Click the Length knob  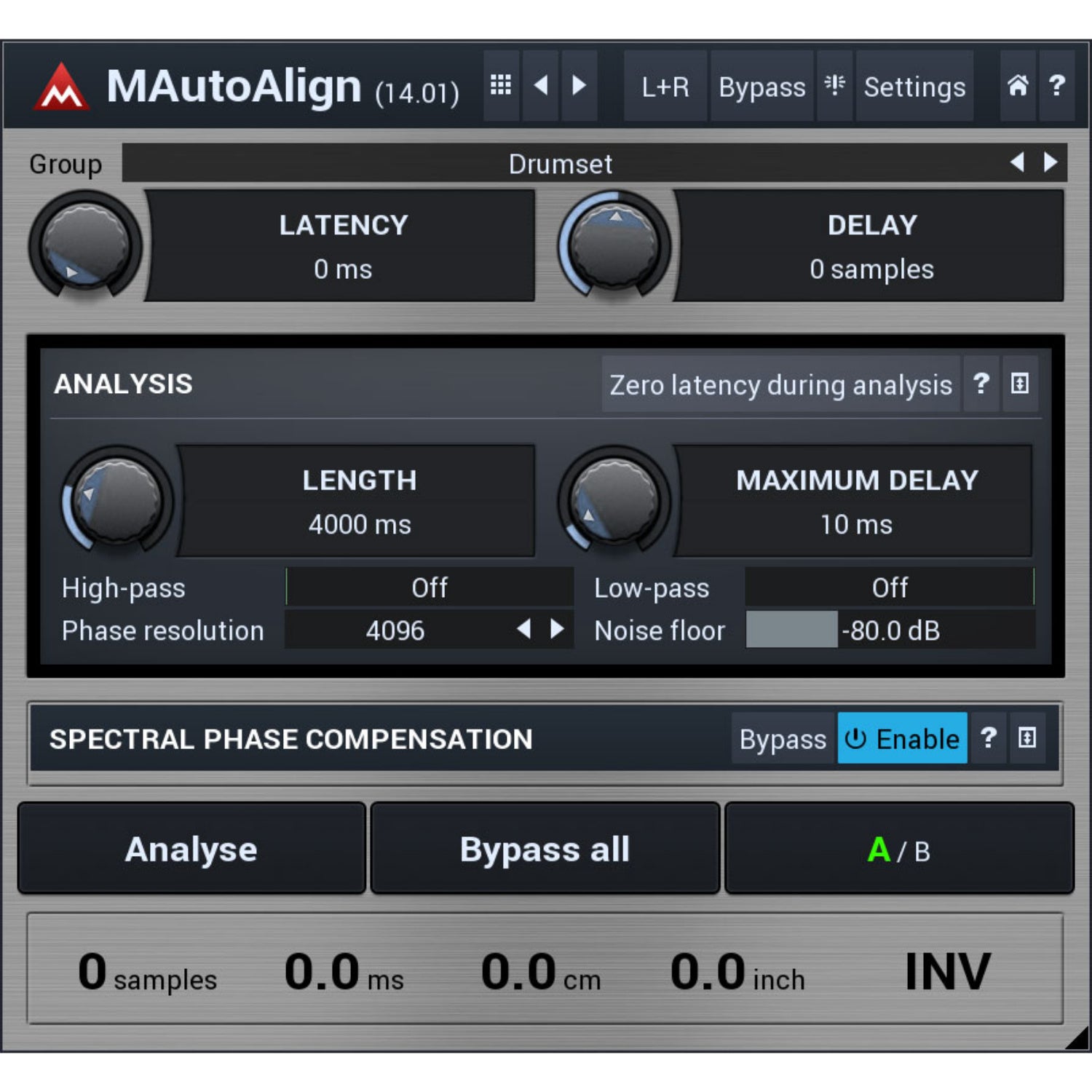(x=118, y=500)
